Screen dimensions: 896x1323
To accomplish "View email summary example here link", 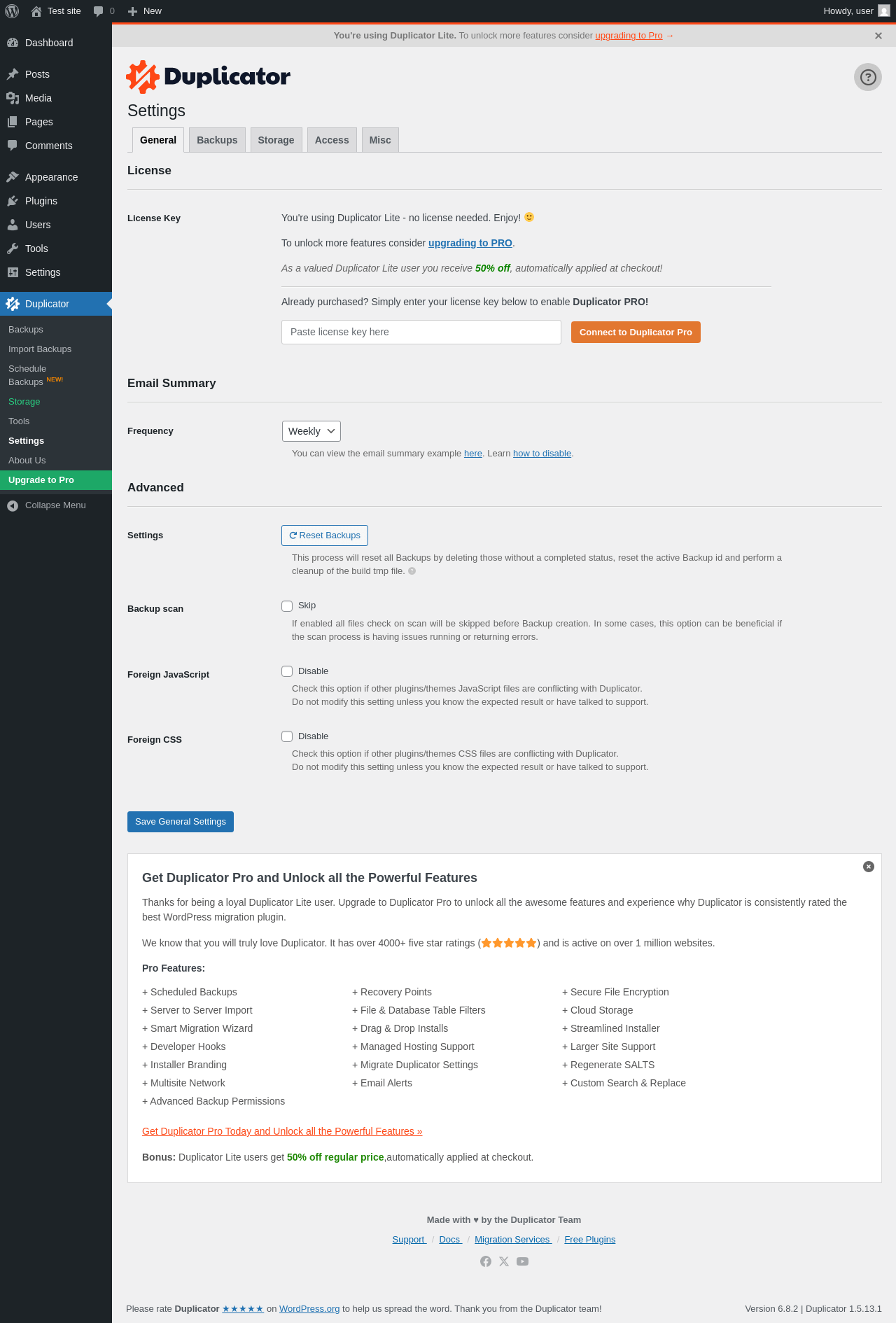I will coord(473,454).
